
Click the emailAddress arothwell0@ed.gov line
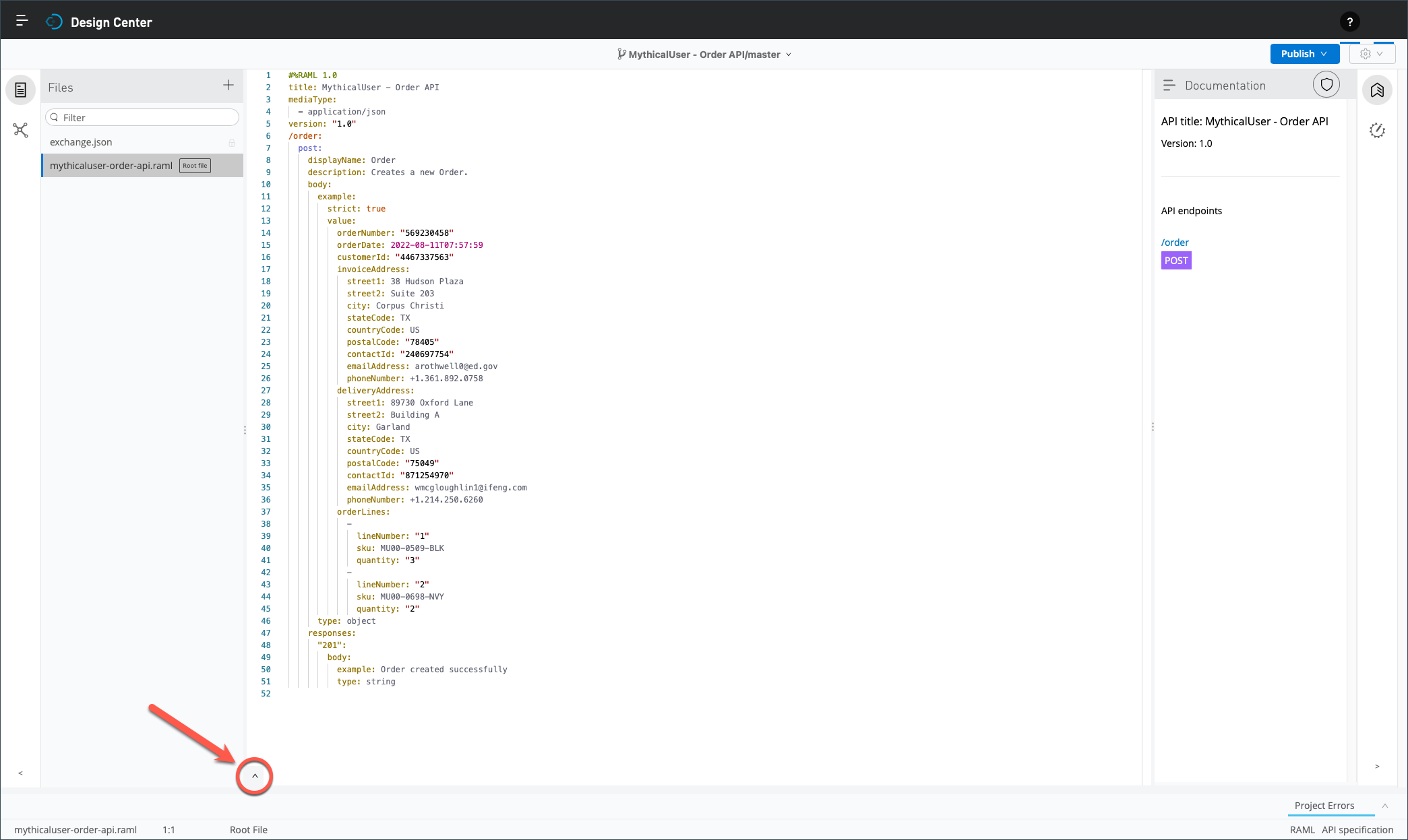pyautogui.click(x=422, y=366)
